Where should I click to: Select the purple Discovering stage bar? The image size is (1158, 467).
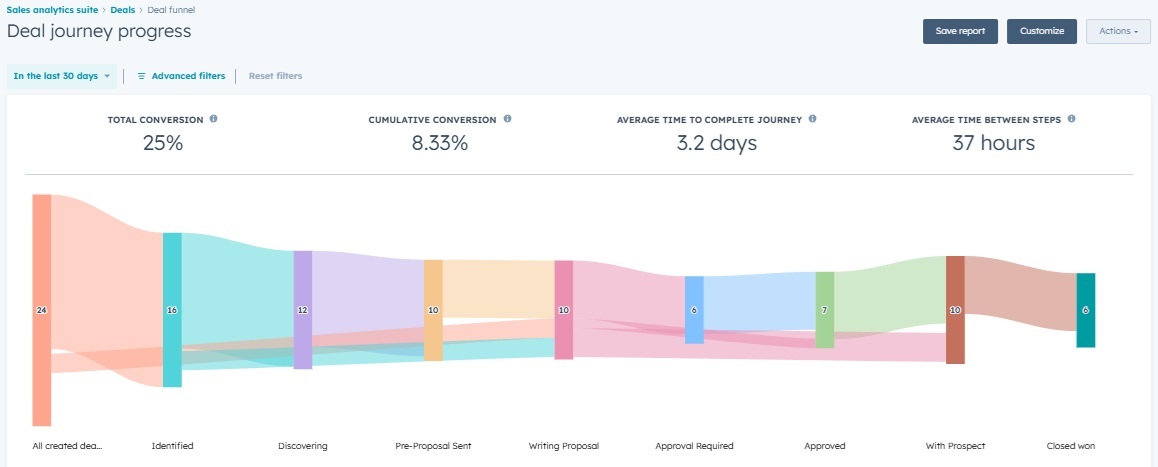(x=303, y=310)
